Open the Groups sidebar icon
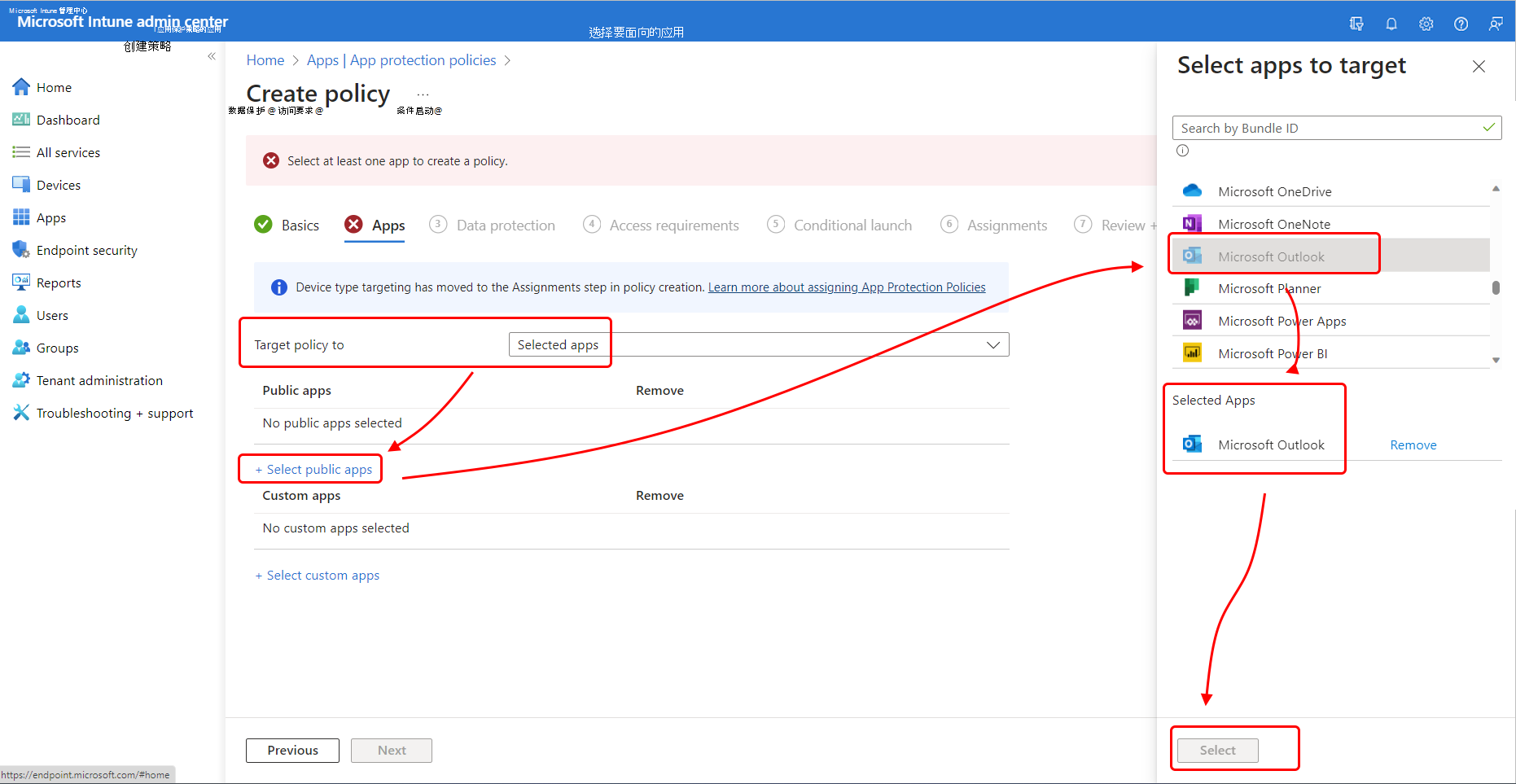Viewport: 1516px width, 784px height. [21, 348]
